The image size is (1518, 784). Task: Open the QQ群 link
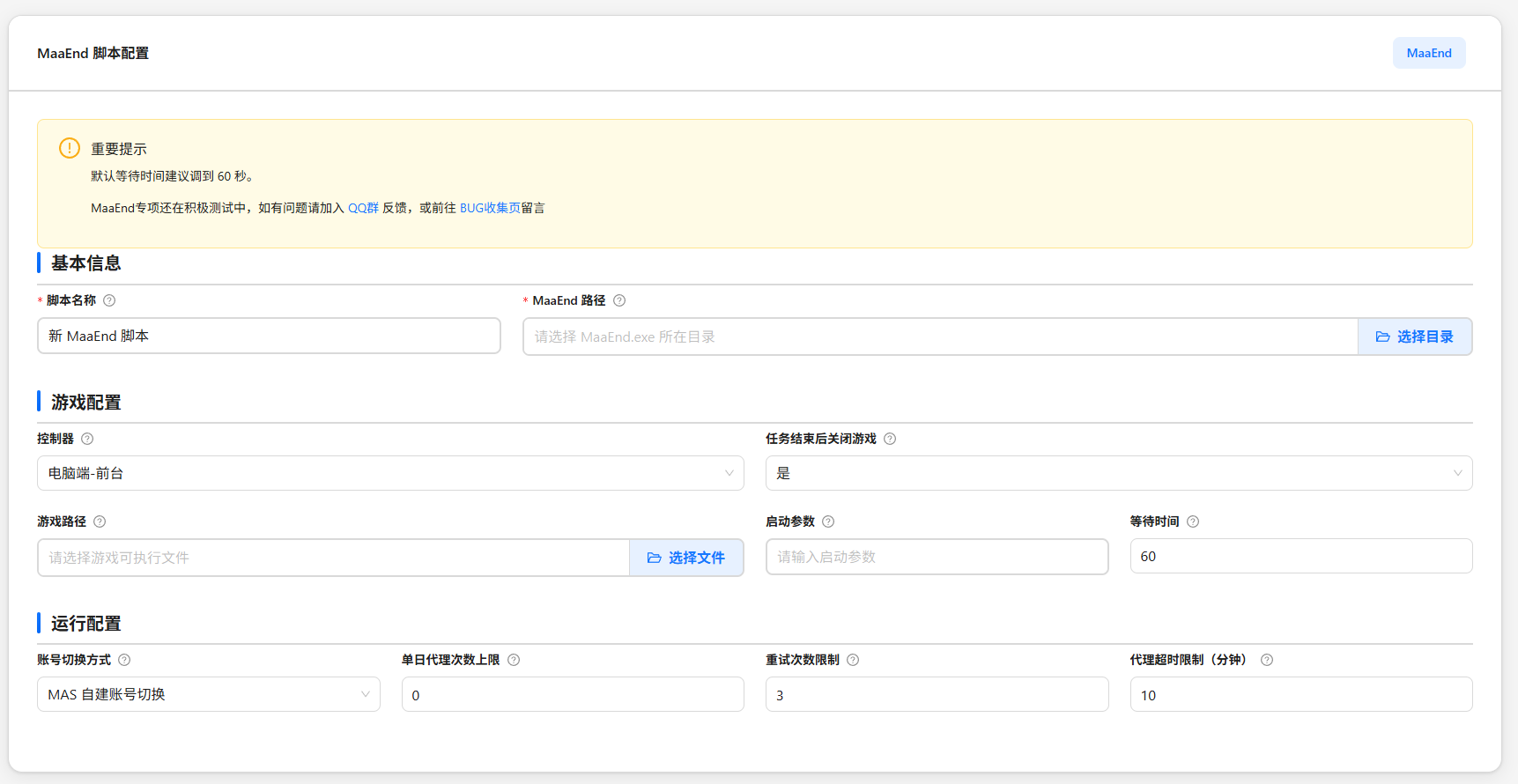tap(363, 208)
